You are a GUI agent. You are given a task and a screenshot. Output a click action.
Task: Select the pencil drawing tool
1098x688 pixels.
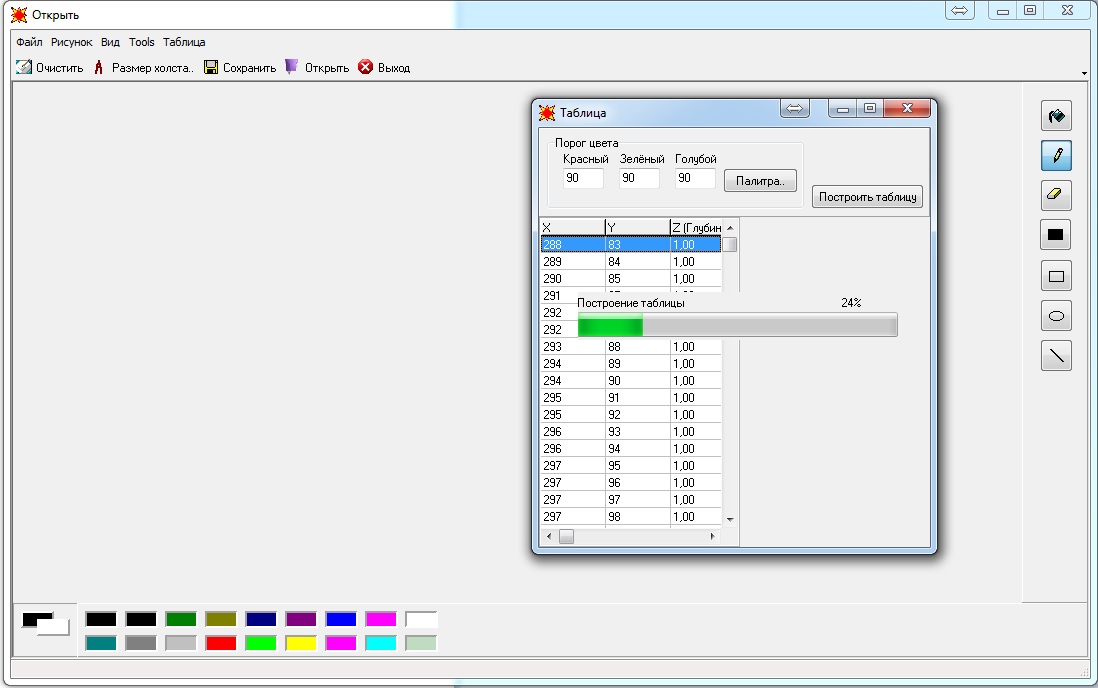point(1056,156)
